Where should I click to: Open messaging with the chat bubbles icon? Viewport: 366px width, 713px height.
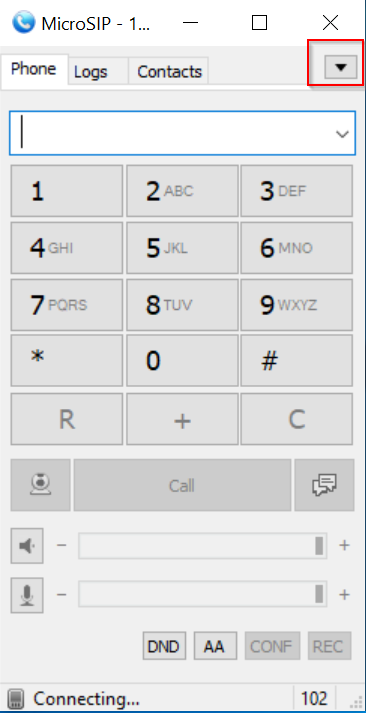click(x=324, y=485)
